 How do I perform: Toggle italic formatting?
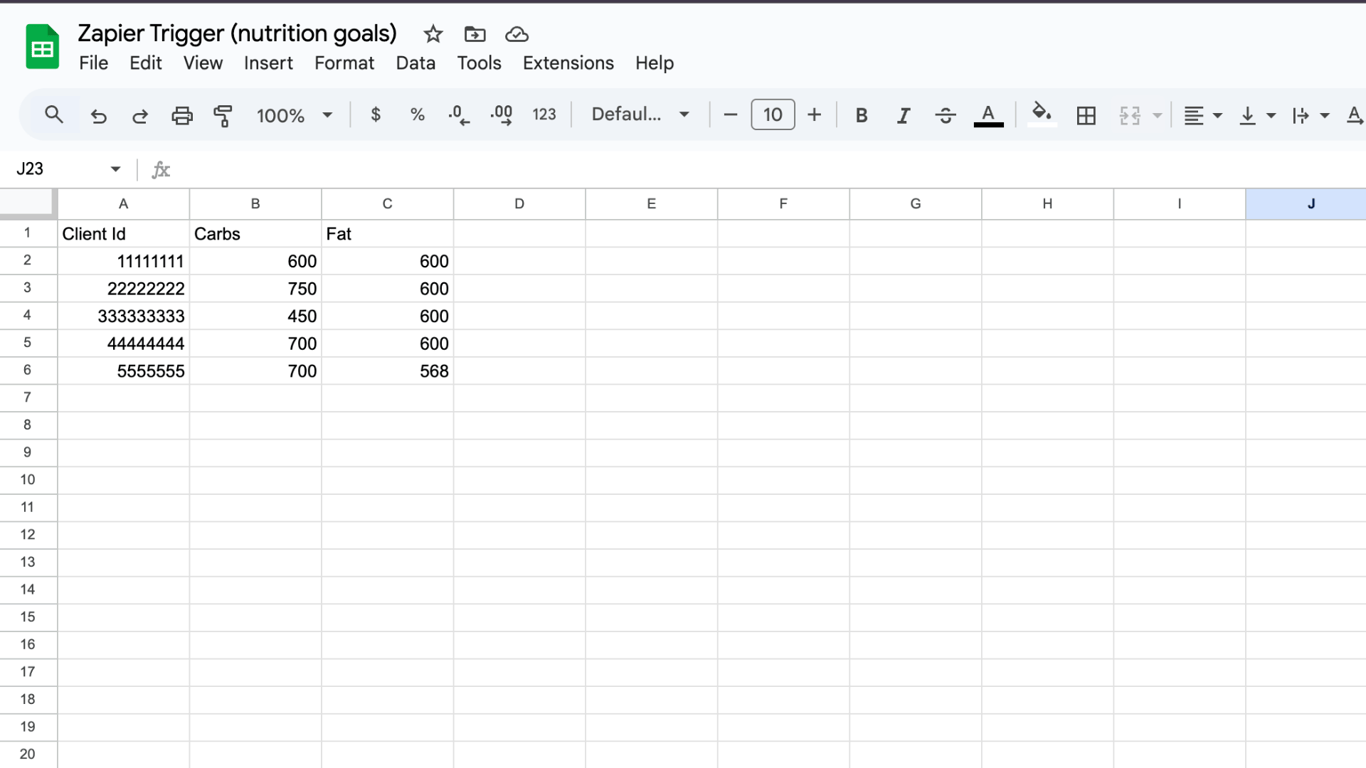[903, 115]
